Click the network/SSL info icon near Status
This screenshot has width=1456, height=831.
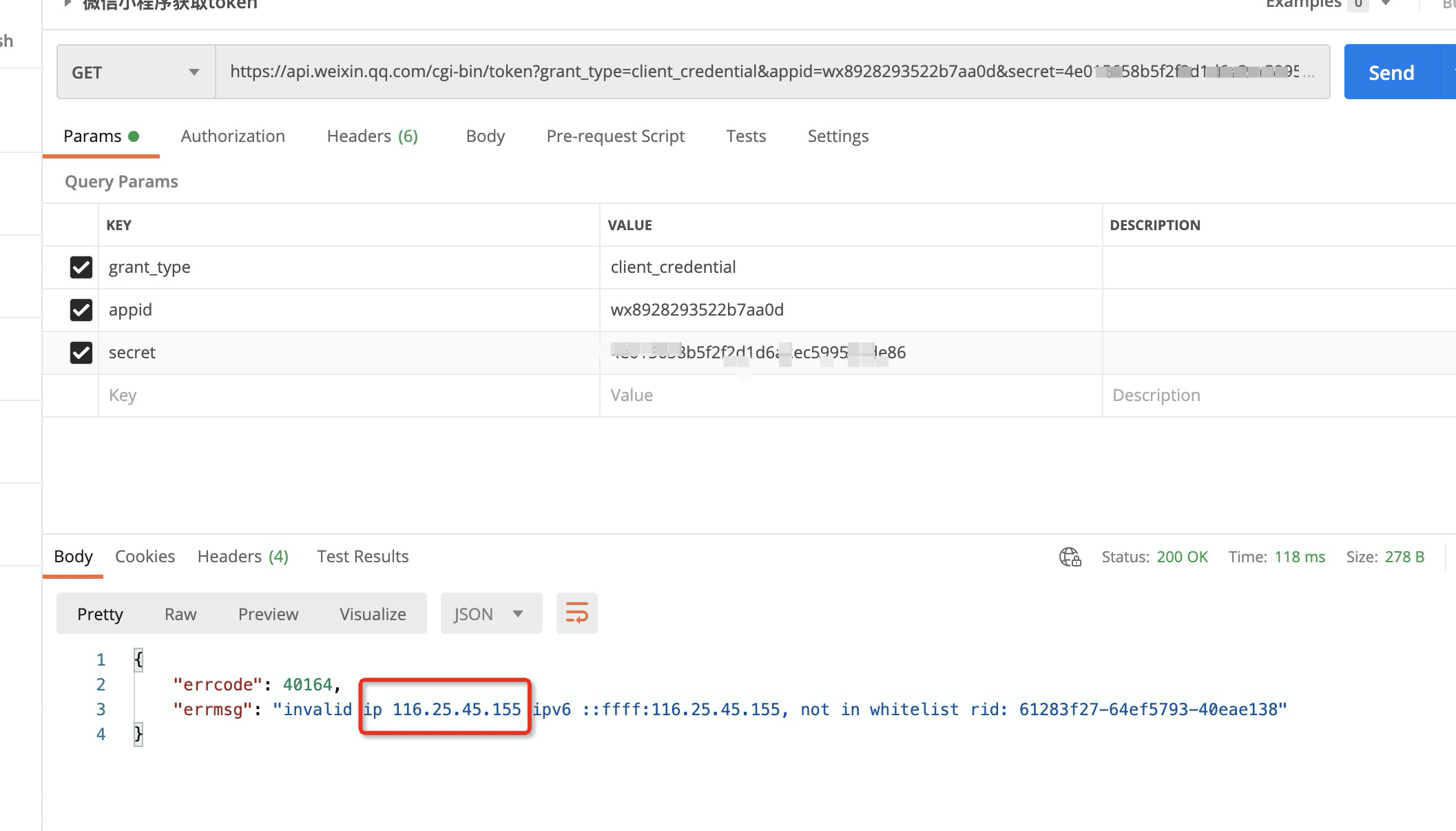(1070, 556)
